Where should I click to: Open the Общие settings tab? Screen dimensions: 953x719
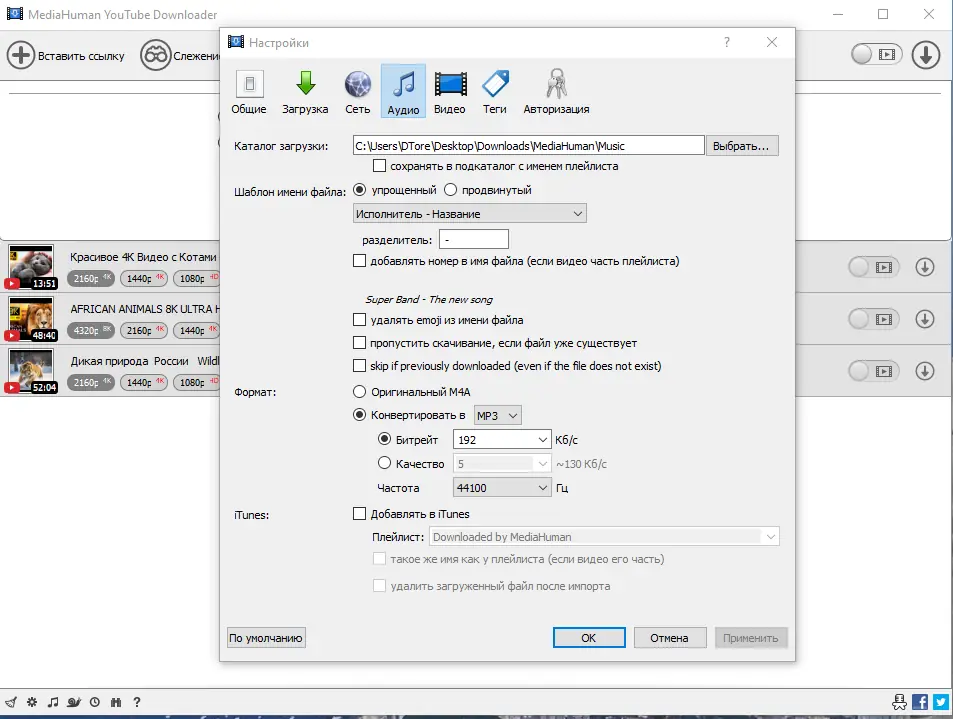[249, 91]
